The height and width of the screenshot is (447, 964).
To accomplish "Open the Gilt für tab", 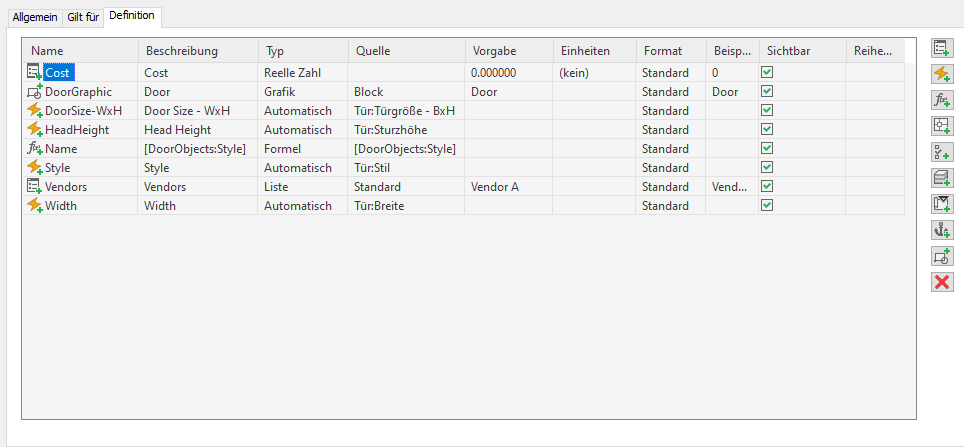I will tap(83, 17).
